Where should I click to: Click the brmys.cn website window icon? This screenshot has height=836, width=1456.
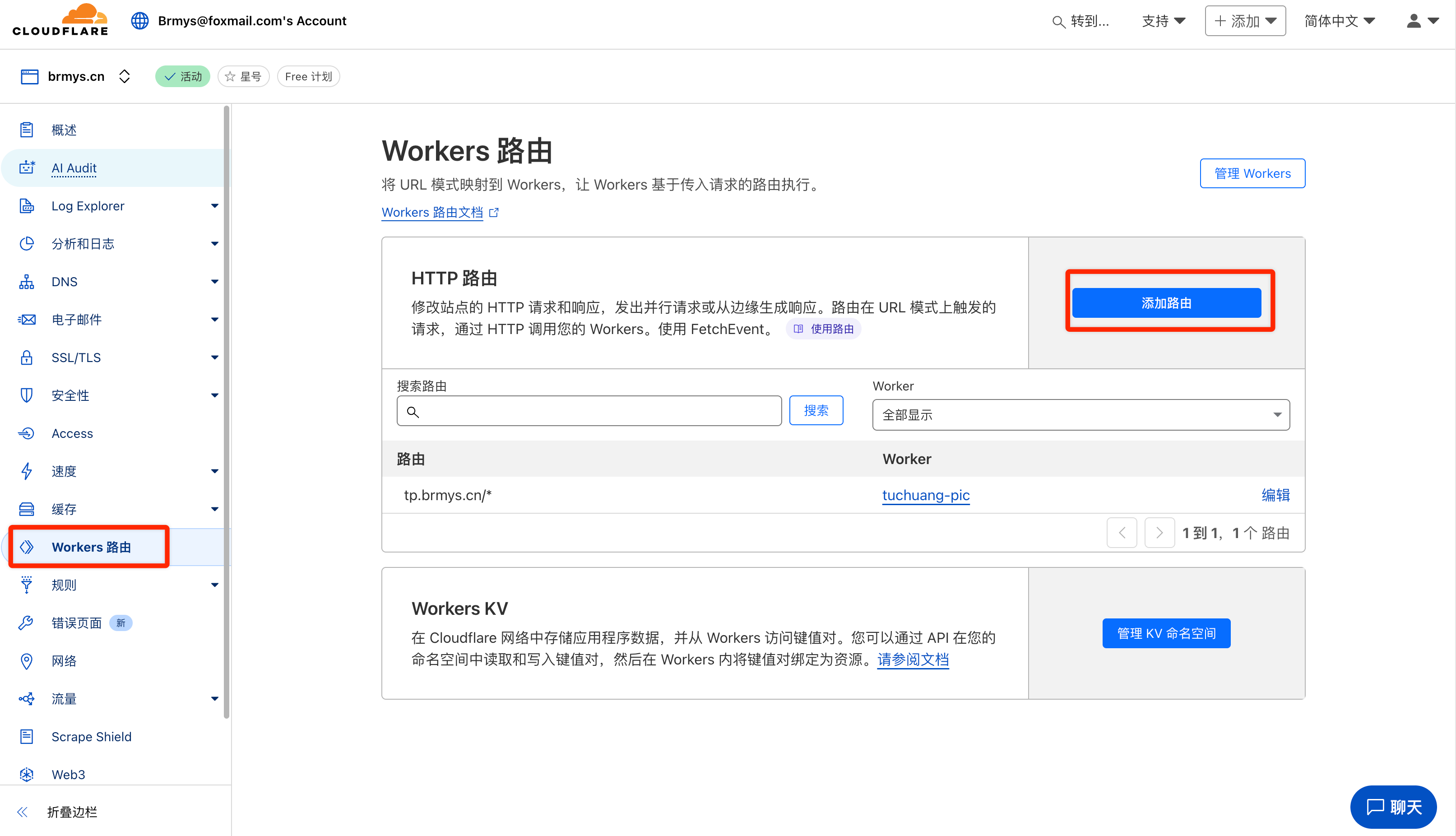pyautogui.click(x=29, y=76)
